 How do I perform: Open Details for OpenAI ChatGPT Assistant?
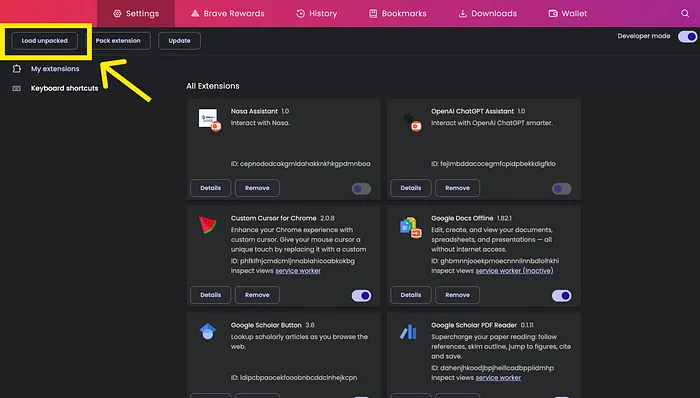pyautogui.click(x=411, y=188)
